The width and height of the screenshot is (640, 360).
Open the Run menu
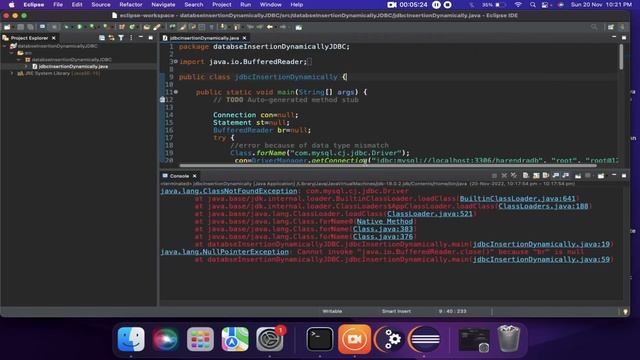click(x=245, y=4)
